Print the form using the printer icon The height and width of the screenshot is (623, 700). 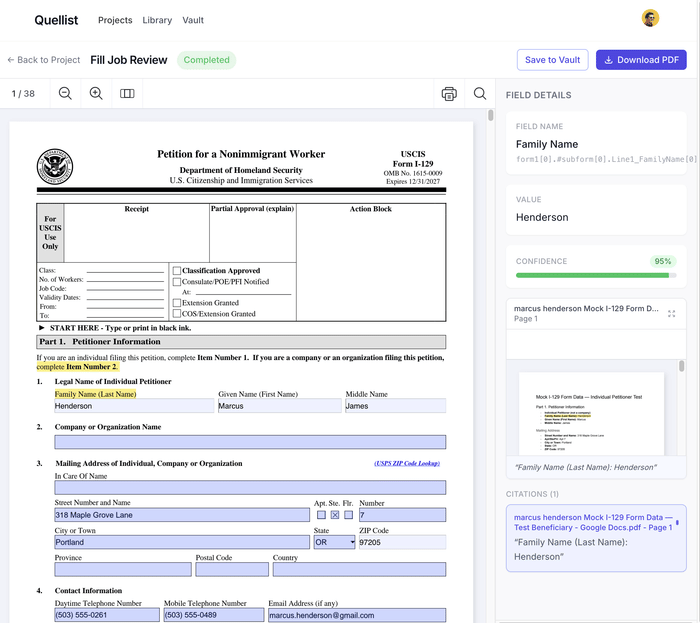(x=449, y=93)
